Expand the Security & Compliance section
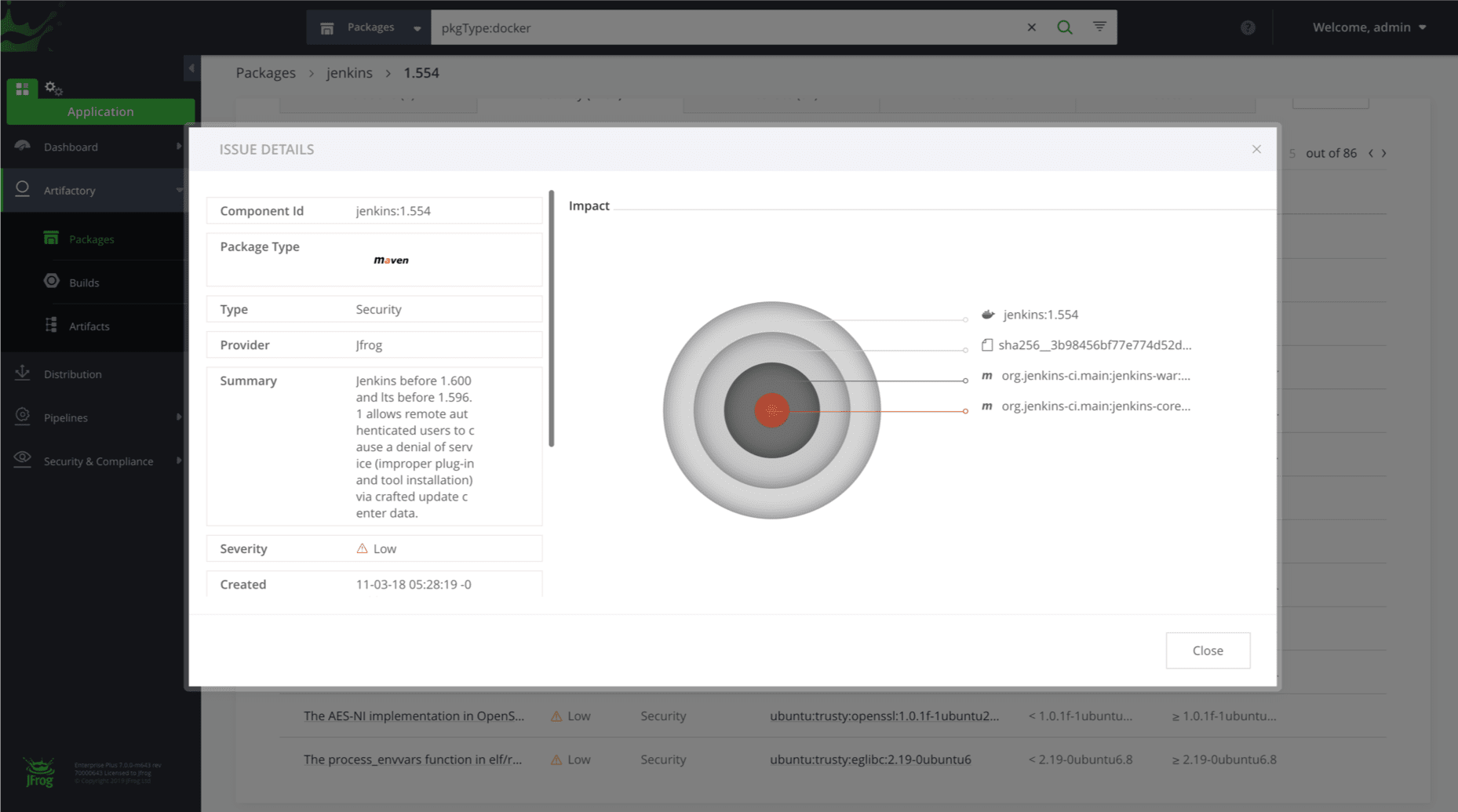The width and height of the screenshot is (1458, 812). pyautogui.click(x=98, y=461)
